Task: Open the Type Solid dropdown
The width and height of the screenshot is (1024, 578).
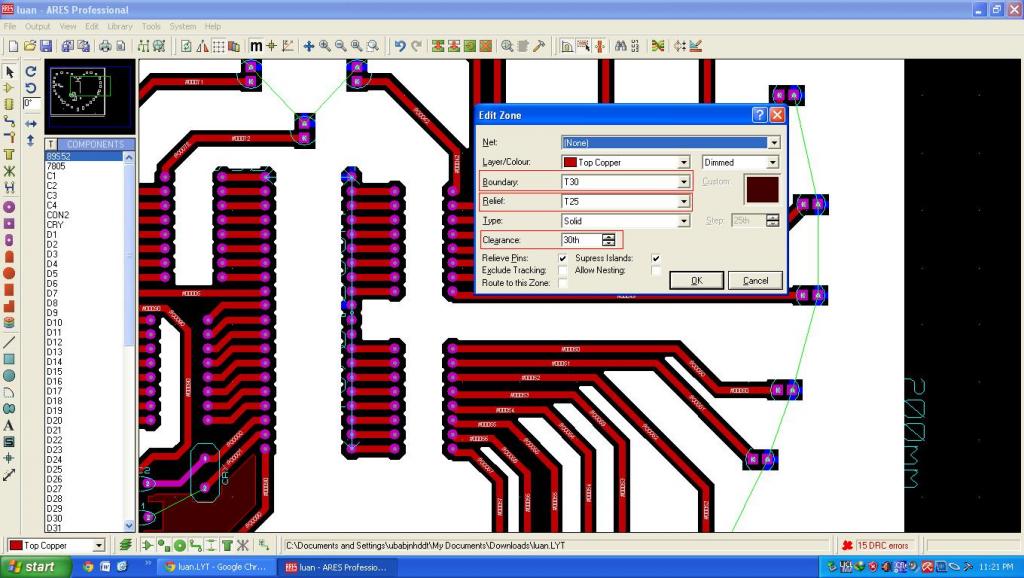Action: [683, 221]
